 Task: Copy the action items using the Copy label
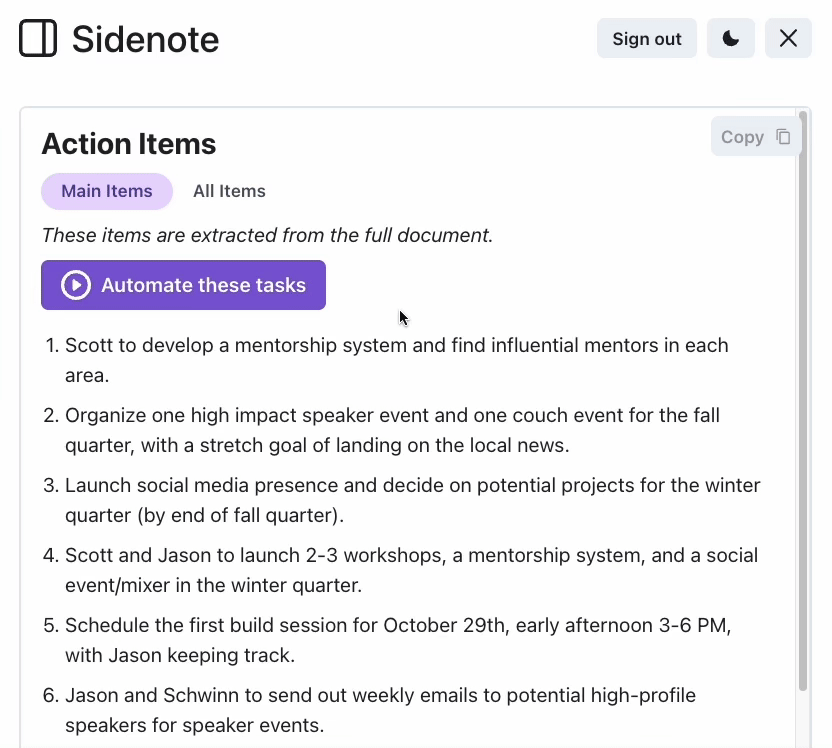pos(742,137)
